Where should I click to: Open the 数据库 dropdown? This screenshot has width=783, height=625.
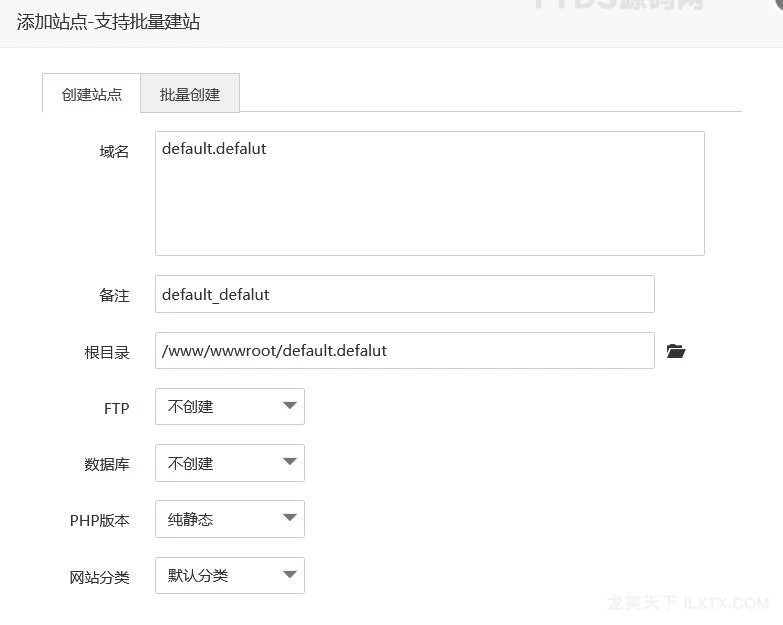pos(230,464)
